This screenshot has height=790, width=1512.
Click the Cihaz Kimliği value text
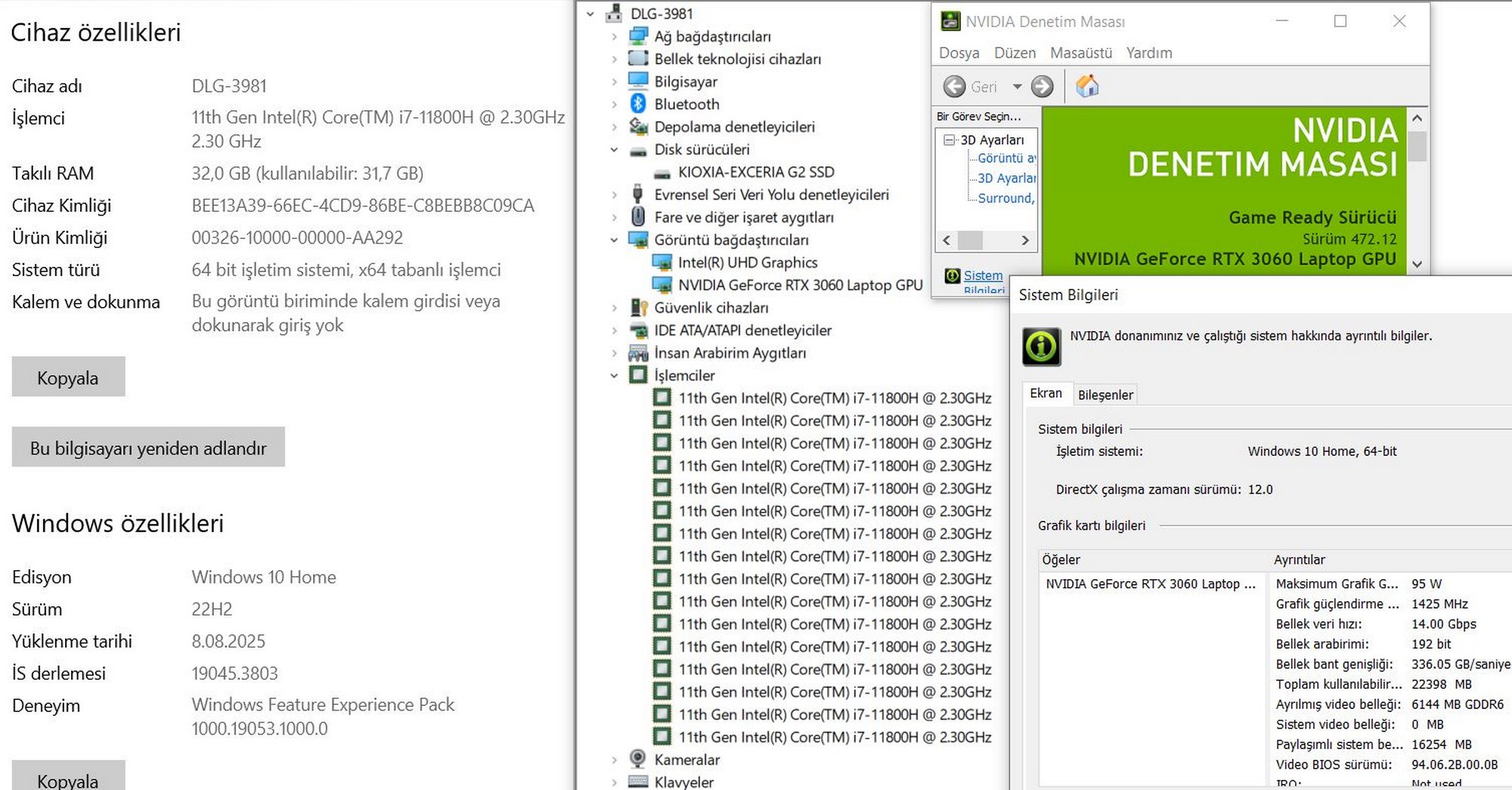(x=363, y=206)
